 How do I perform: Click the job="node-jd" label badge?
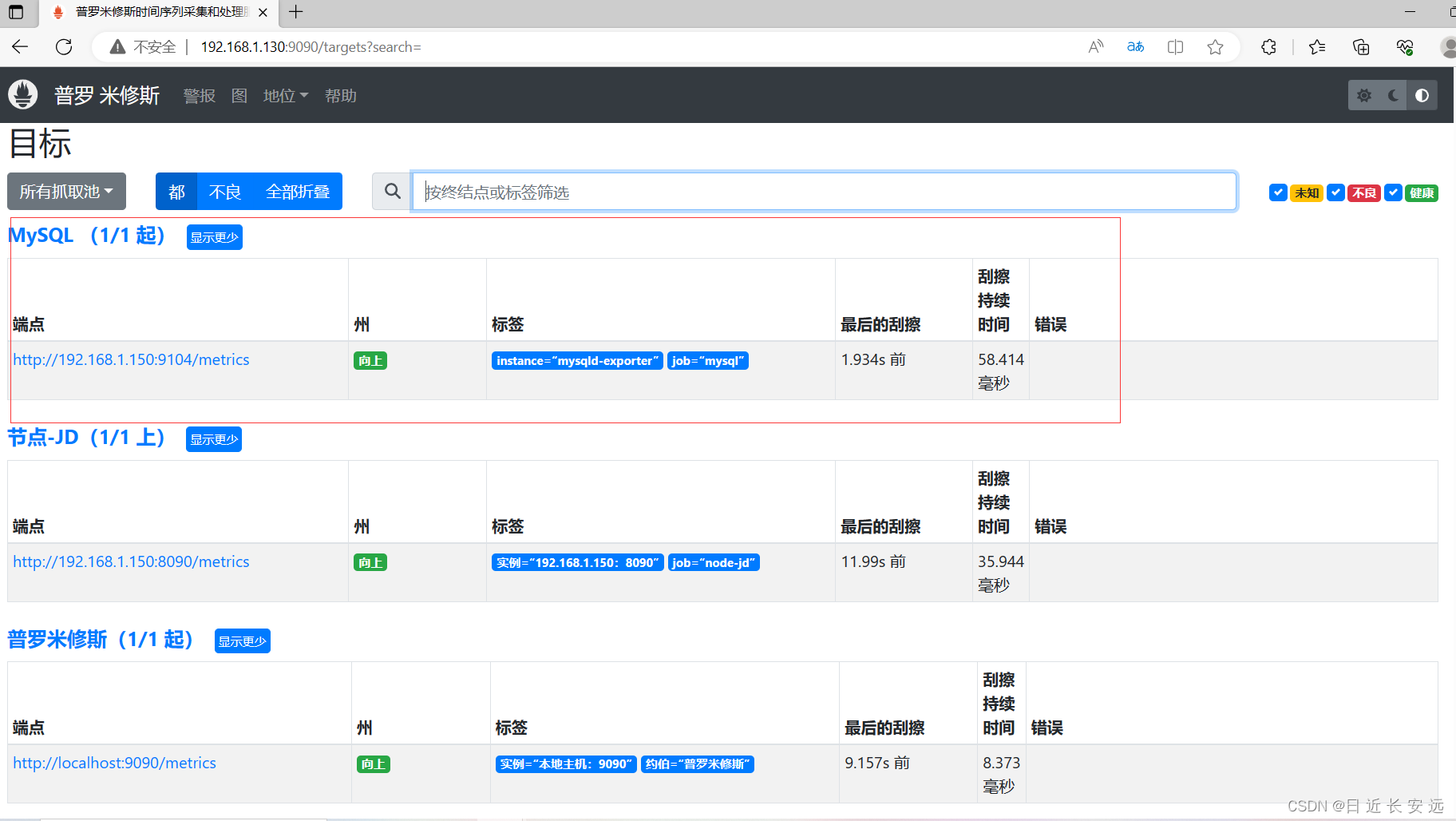(714, 563)
